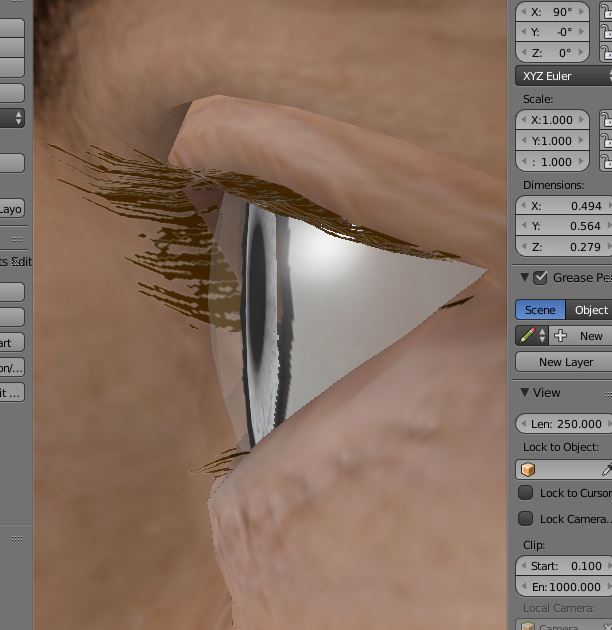The height and width of the screenshot is (630, 612).
Task: Switch to the Scene grease pencil tab
Action: (x=540, y=310)
